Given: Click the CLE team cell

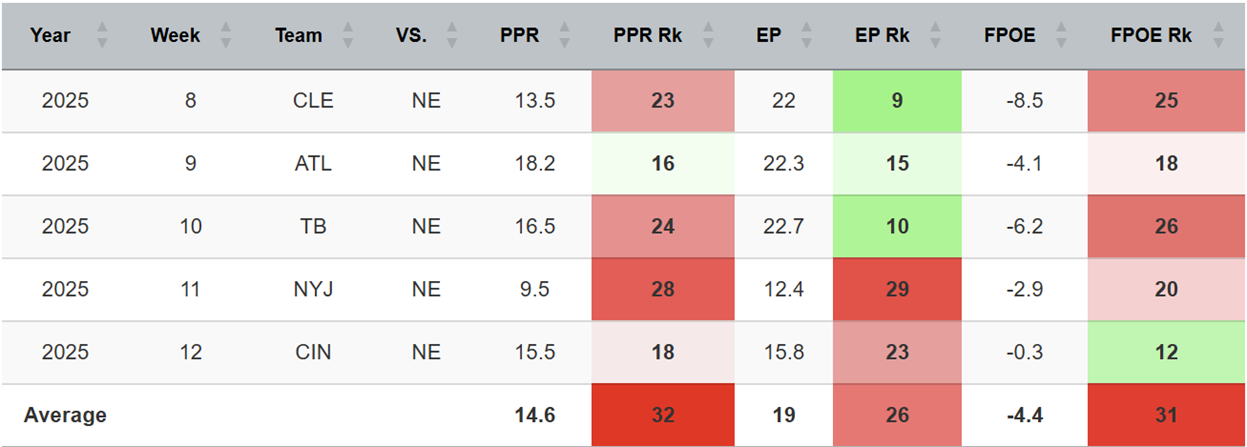Looking at the screenshot, I should 313,101.
